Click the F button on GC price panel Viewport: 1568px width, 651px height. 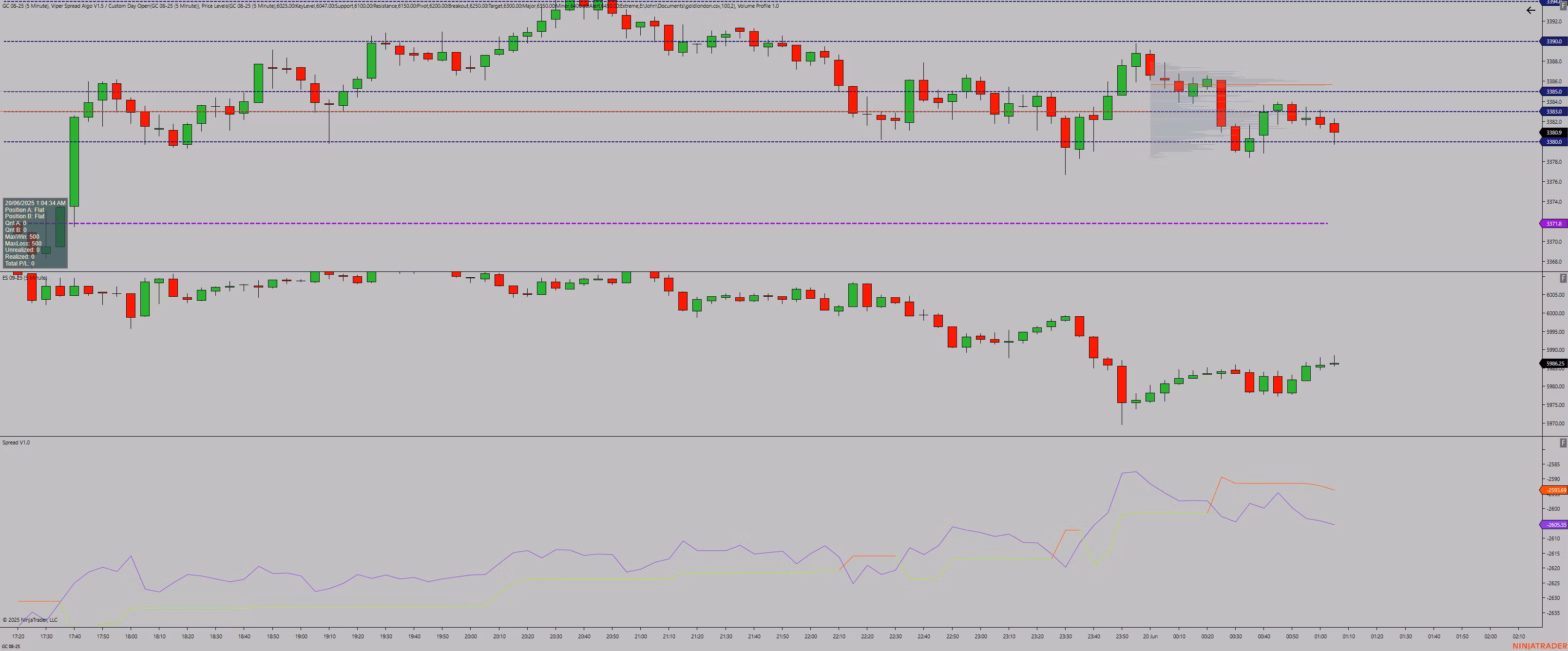tap(1563, 5)
